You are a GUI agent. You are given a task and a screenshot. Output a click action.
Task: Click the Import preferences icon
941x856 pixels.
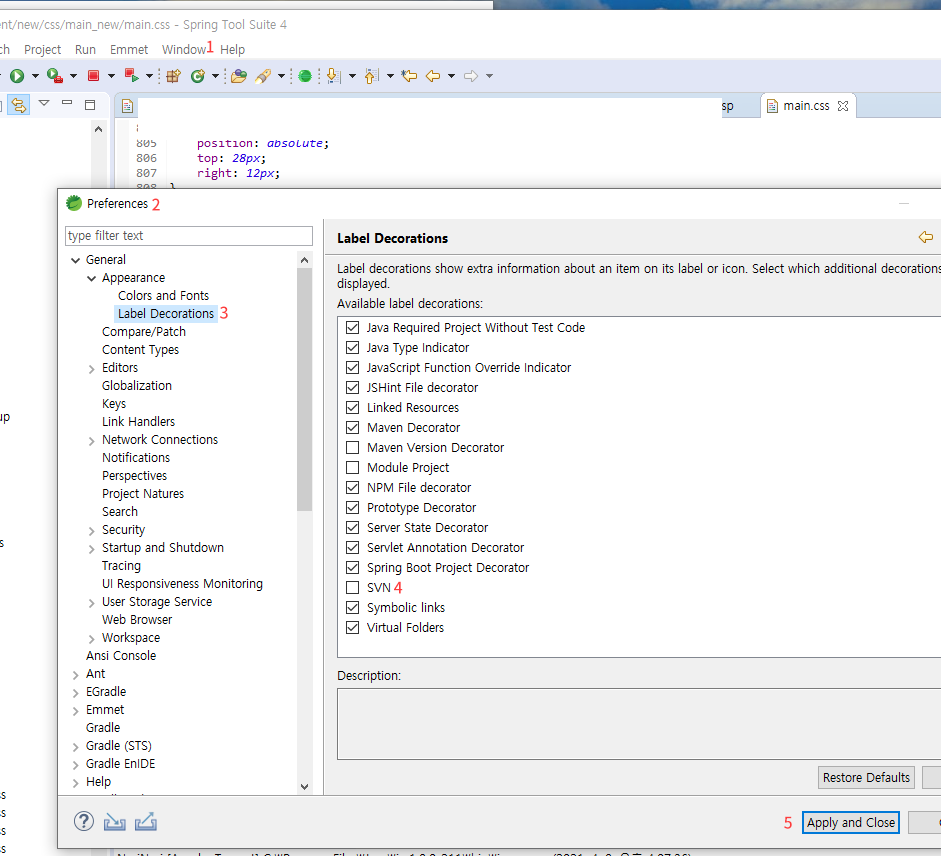click(x=115, y=821)
